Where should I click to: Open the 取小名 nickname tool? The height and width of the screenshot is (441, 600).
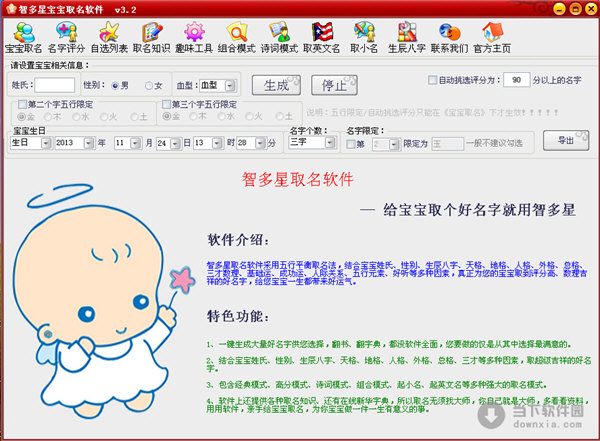(x=364, y=38)
